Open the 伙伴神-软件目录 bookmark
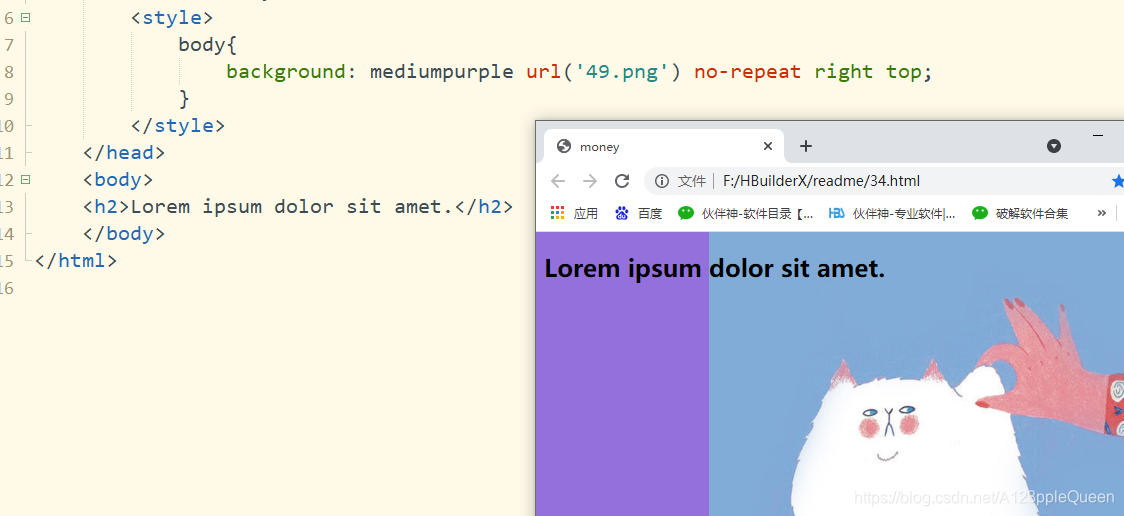 746,213
